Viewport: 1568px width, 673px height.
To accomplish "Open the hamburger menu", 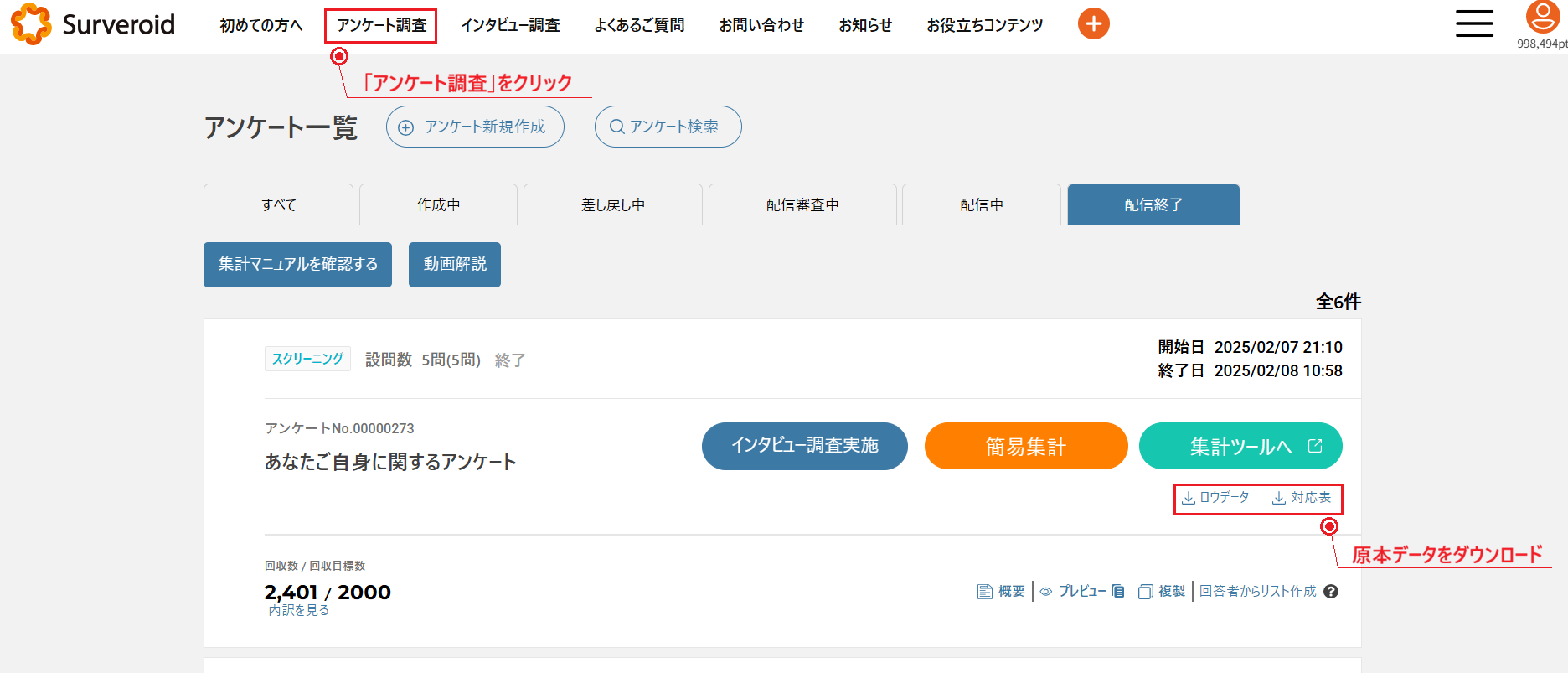I will (x=1474, y=24).
